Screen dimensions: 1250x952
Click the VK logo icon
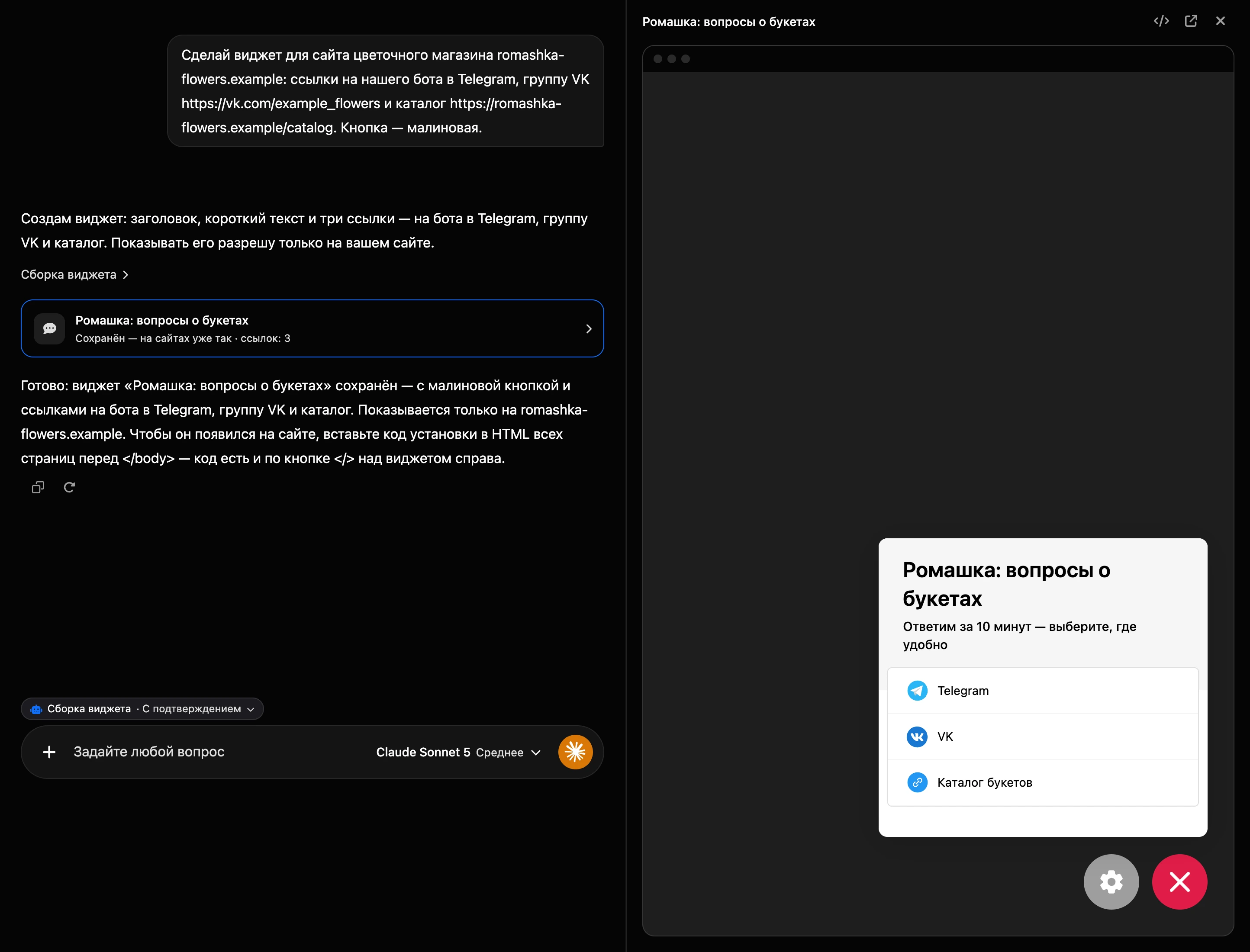[918, 737]
